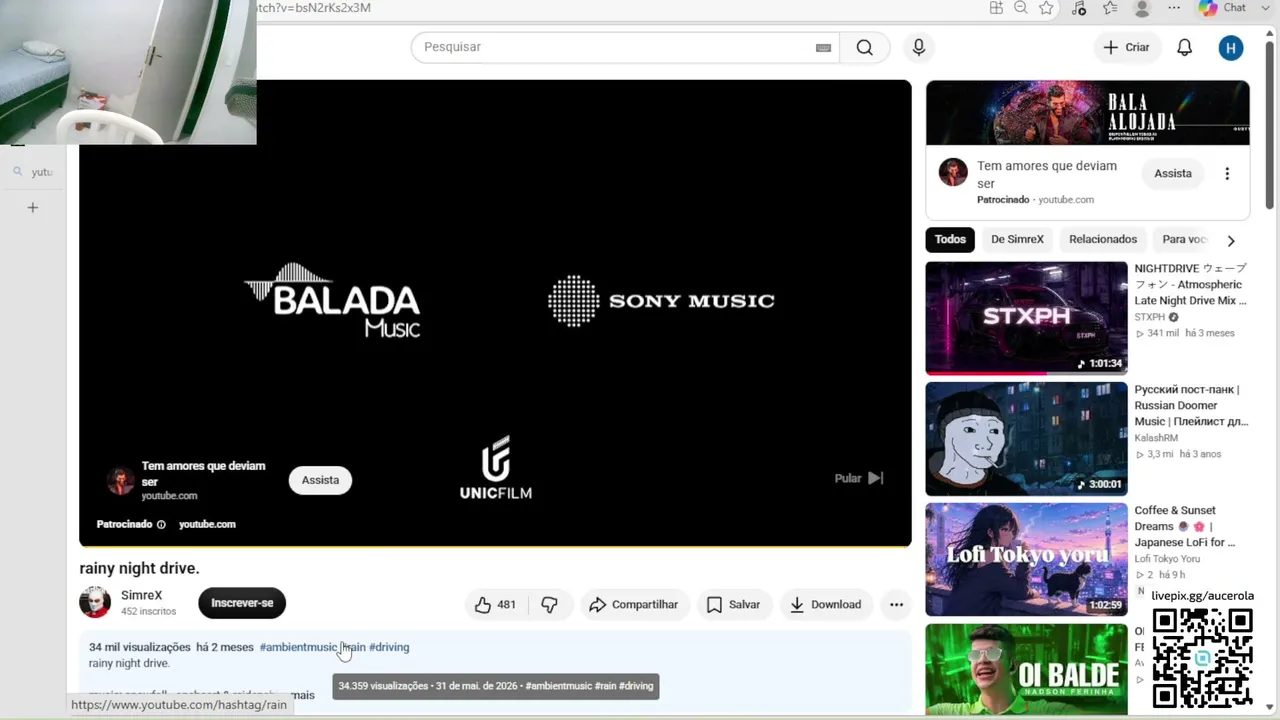Screen dimensions: 1280x720
Task: Like the video with the thumbs-up button
Action: (496, 604)
